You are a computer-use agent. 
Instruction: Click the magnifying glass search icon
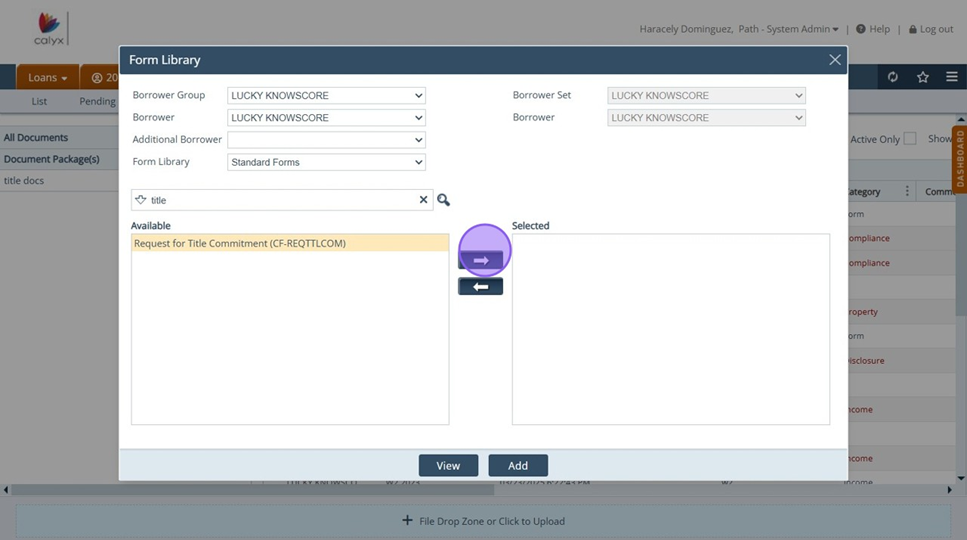443,200
